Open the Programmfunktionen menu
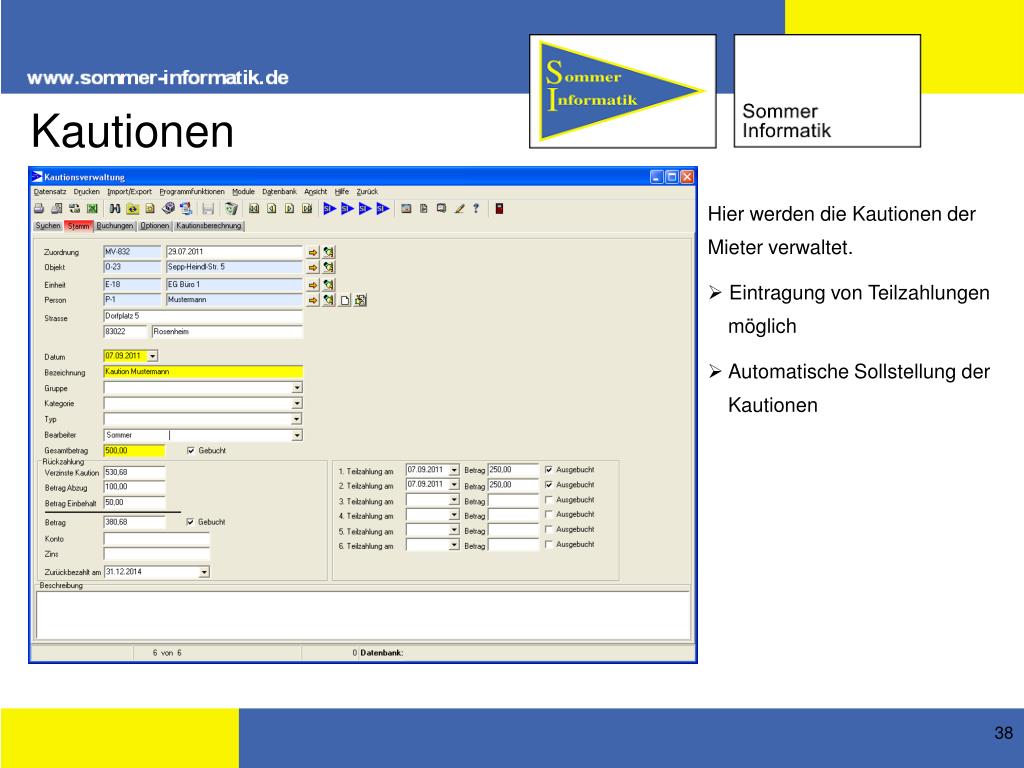The height and width of the screenshot is (768, 1024). pos(192,192)
